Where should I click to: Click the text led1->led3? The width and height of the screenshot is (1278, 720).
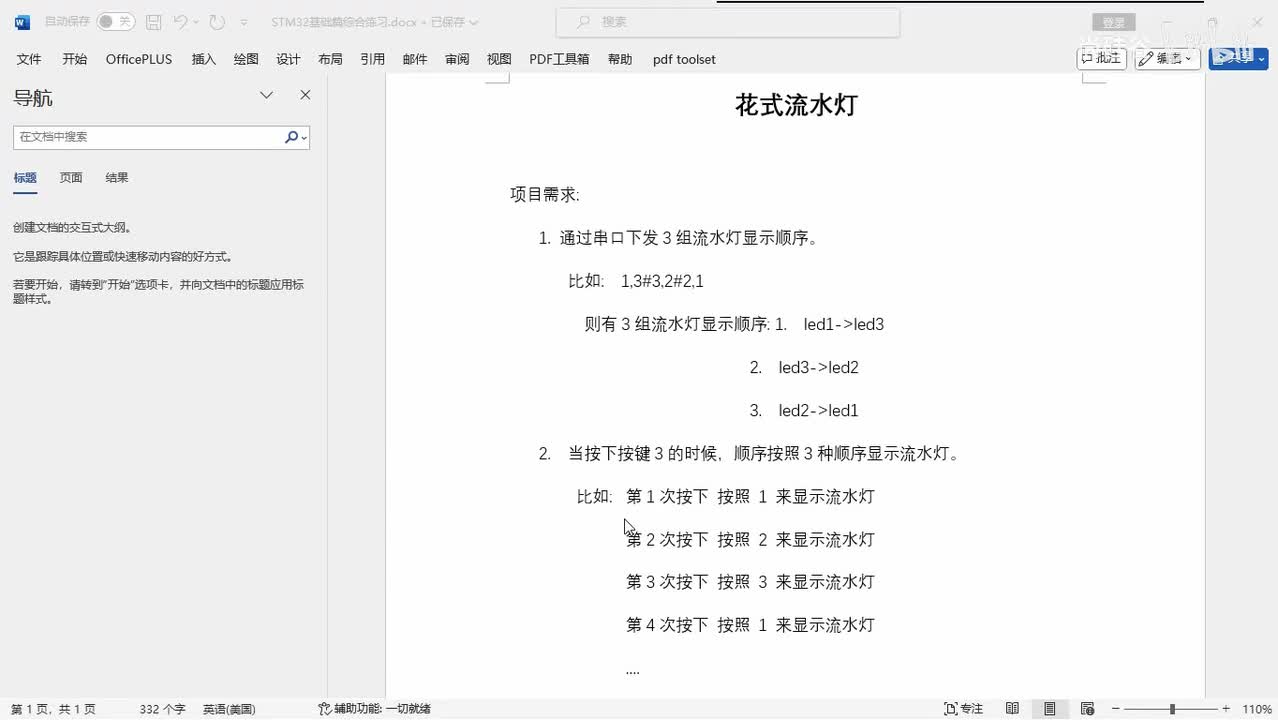pyautogui.click(x=844, y=325)
